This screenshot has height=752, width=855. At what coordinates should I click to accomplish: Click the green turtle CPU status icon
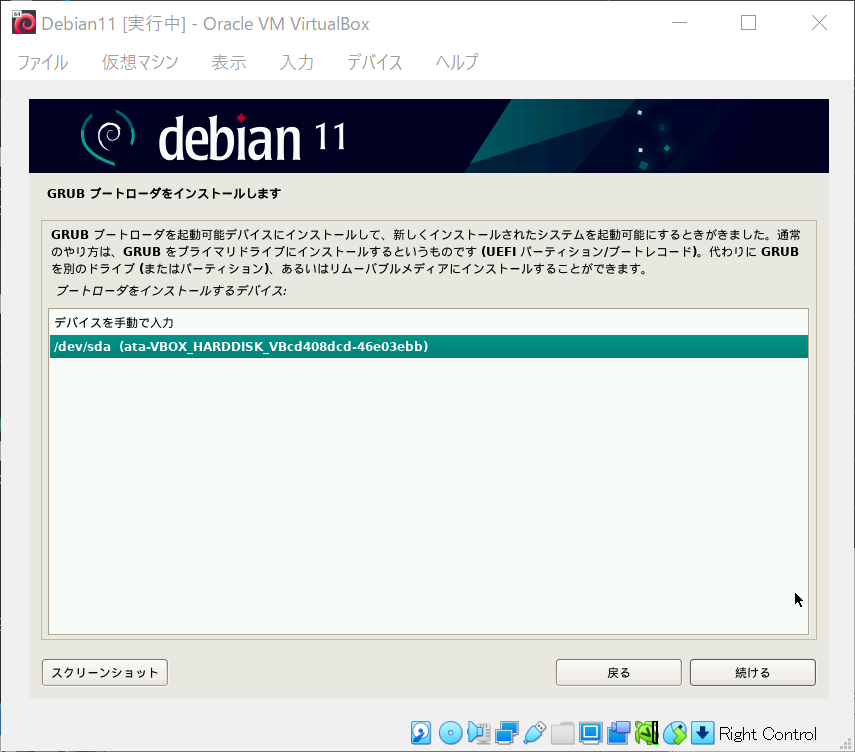point(647,733)
